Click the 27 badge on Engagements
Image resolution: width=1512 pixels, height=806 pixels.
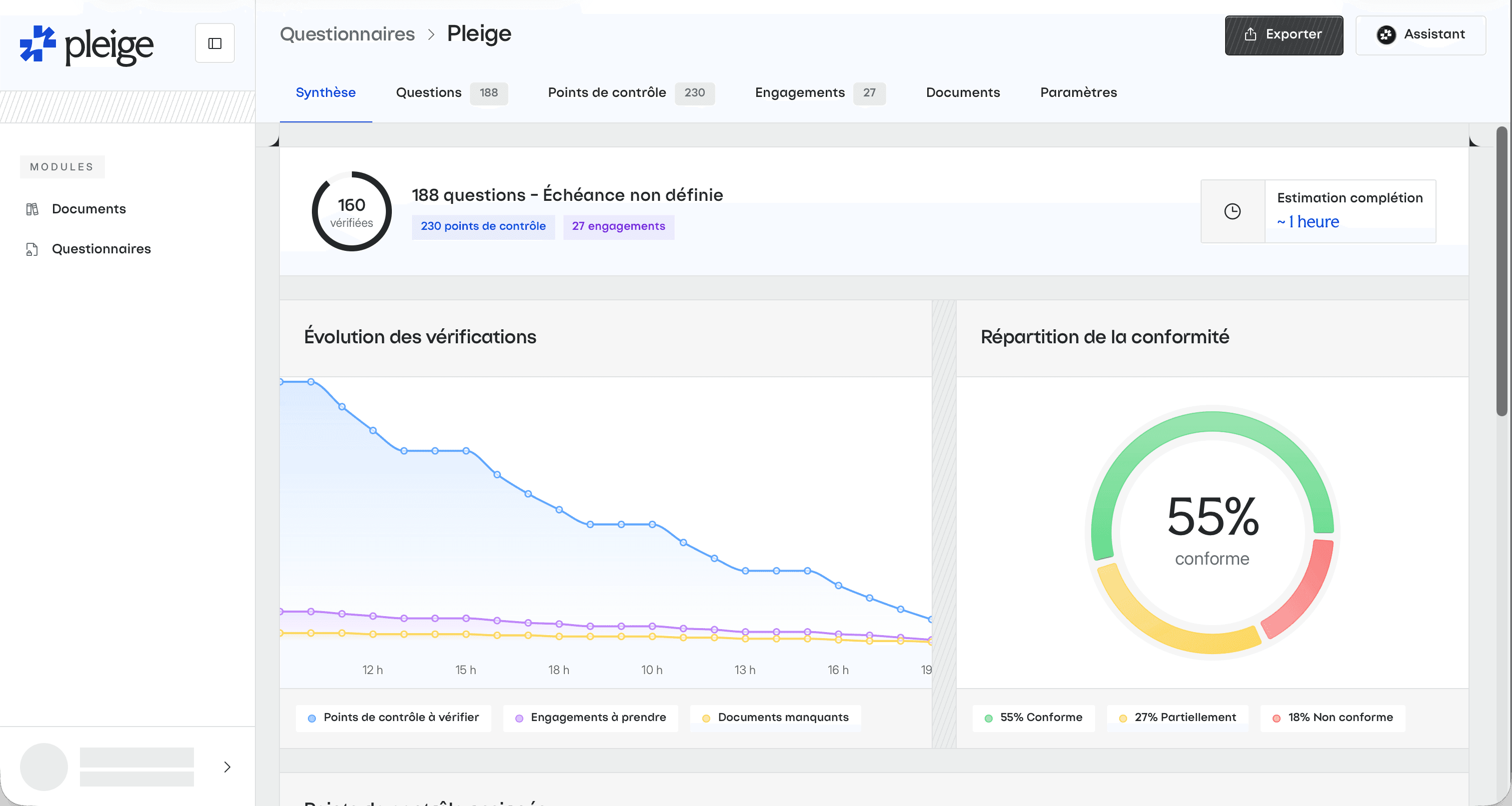[869, 92]
